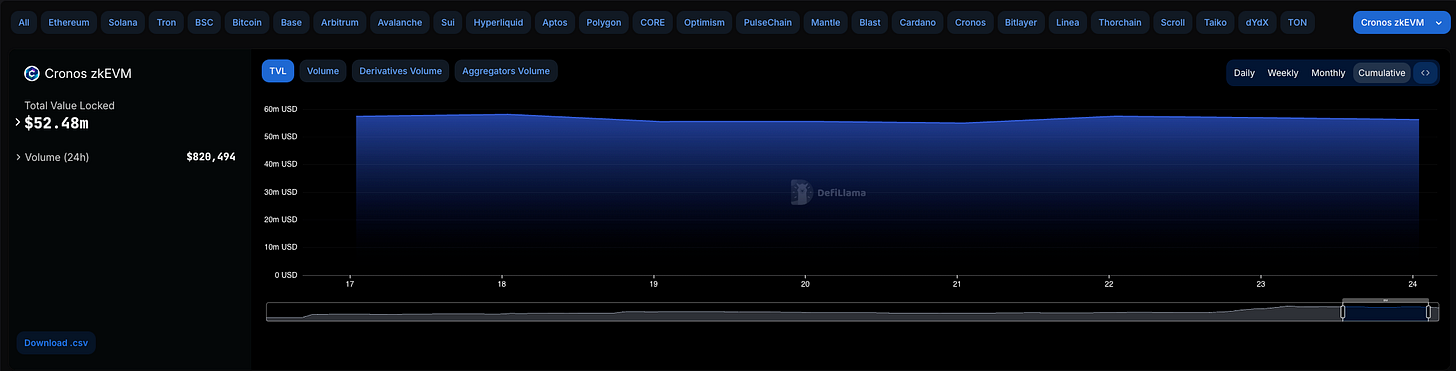
Task: Switch chart grouping to Cumulative
Action: coord(1382,73)
